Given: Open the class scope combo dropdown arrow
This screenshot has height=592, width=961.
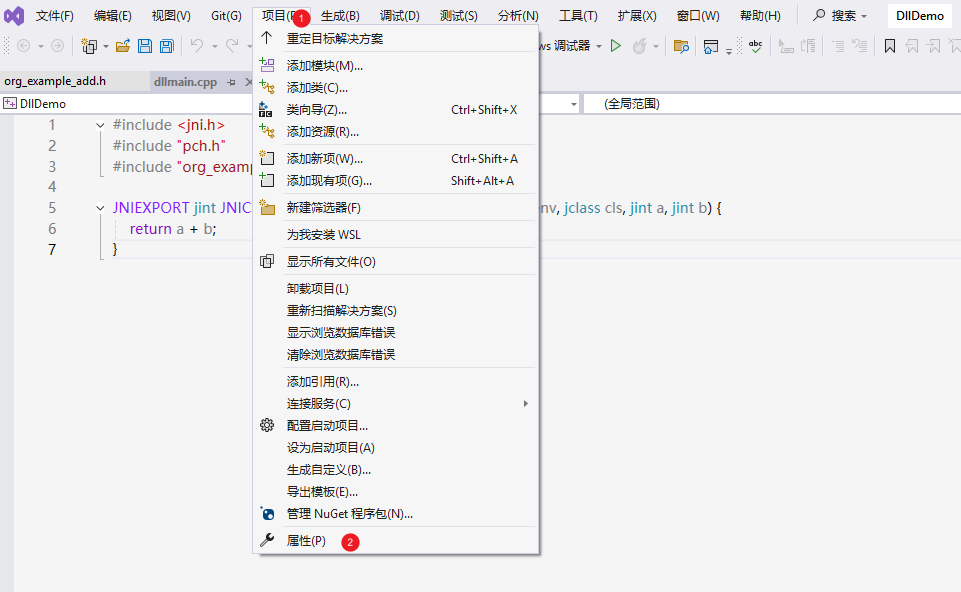Looking at the screenshot, I should [x=574, y=104].
